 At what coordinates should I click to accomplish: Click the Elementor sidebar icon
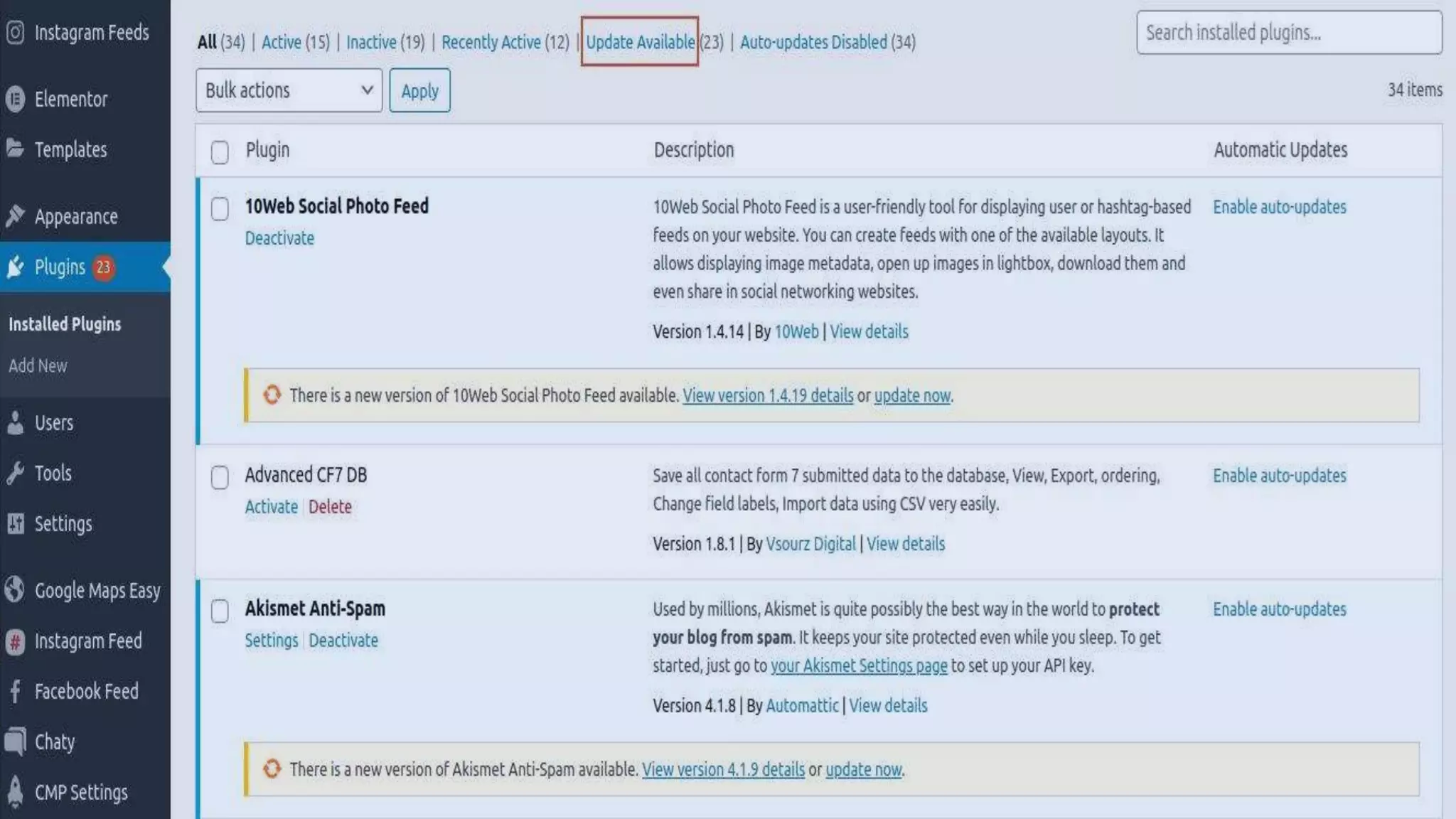tap(15, 99)
